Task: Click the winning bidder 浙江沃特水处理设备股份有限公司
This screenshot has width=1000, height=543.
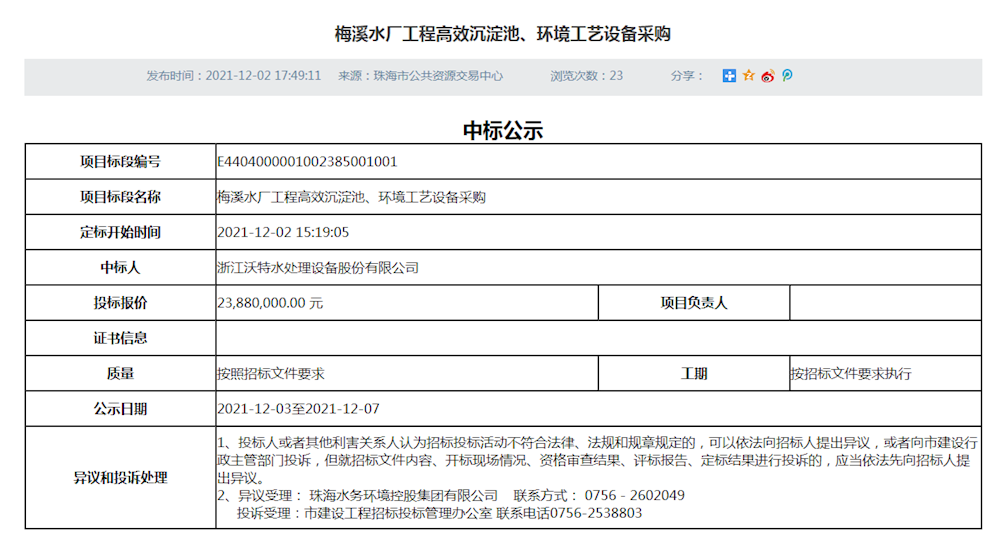Action: (x=318, y=268)
